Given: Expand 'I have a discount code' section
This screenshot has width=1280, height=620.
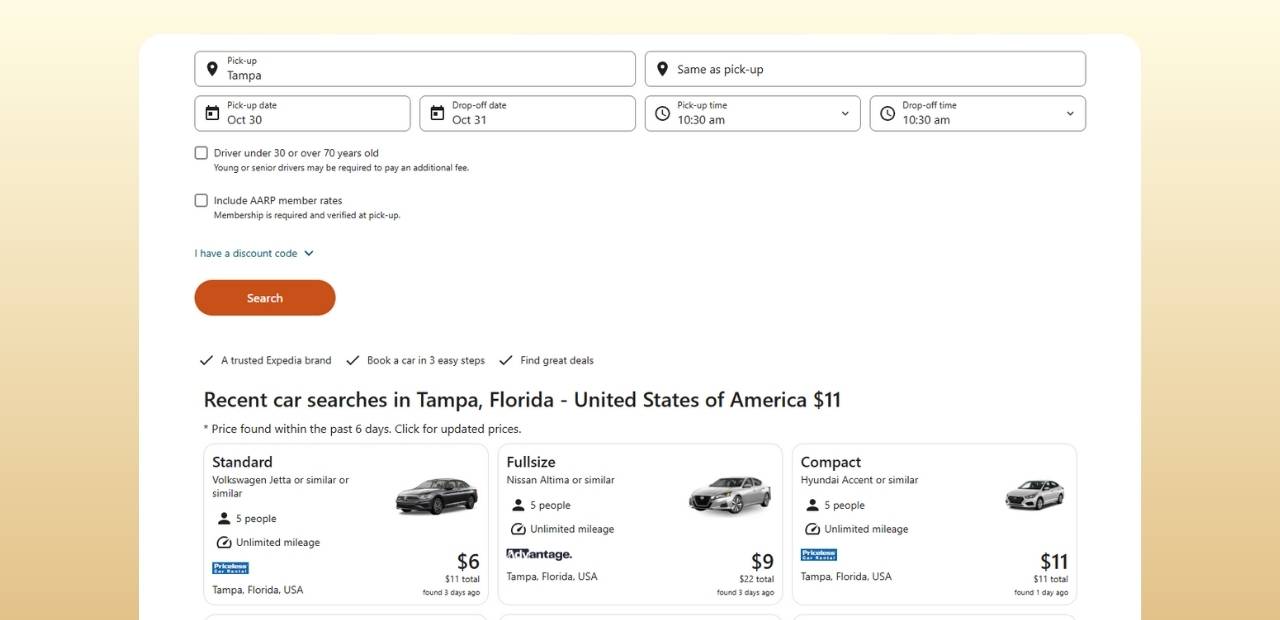Looking at the screenshot, I should (254, 254).
